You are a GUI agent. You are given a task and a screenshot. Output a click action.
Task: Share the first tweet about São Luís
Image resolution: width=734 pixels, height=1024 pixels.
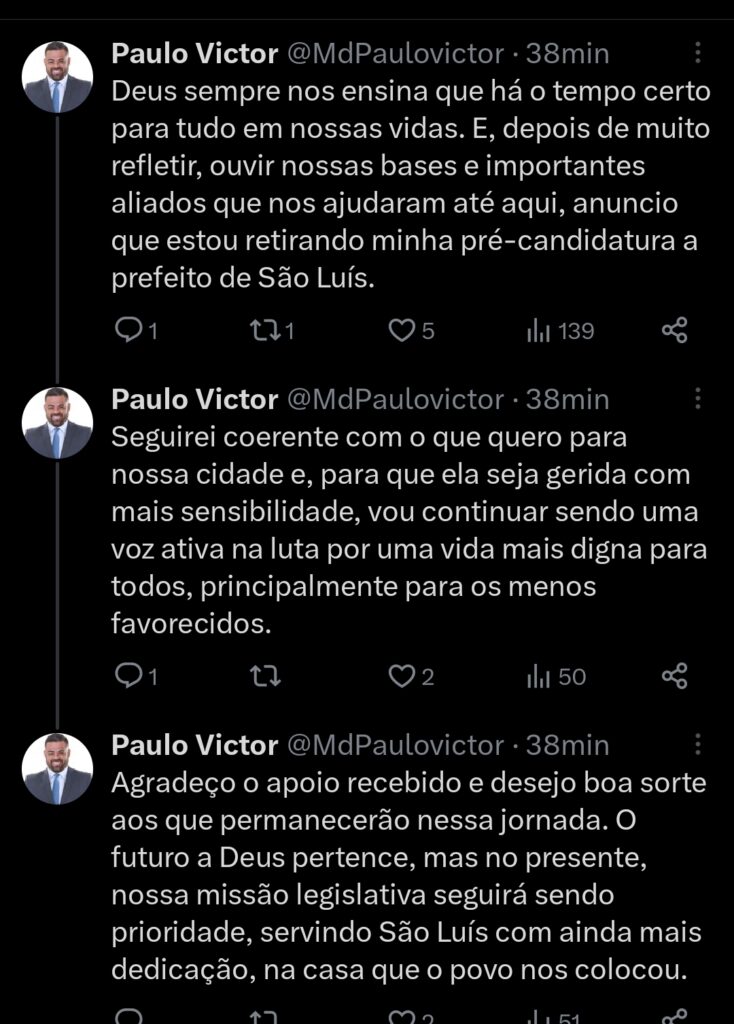point(675,330)
